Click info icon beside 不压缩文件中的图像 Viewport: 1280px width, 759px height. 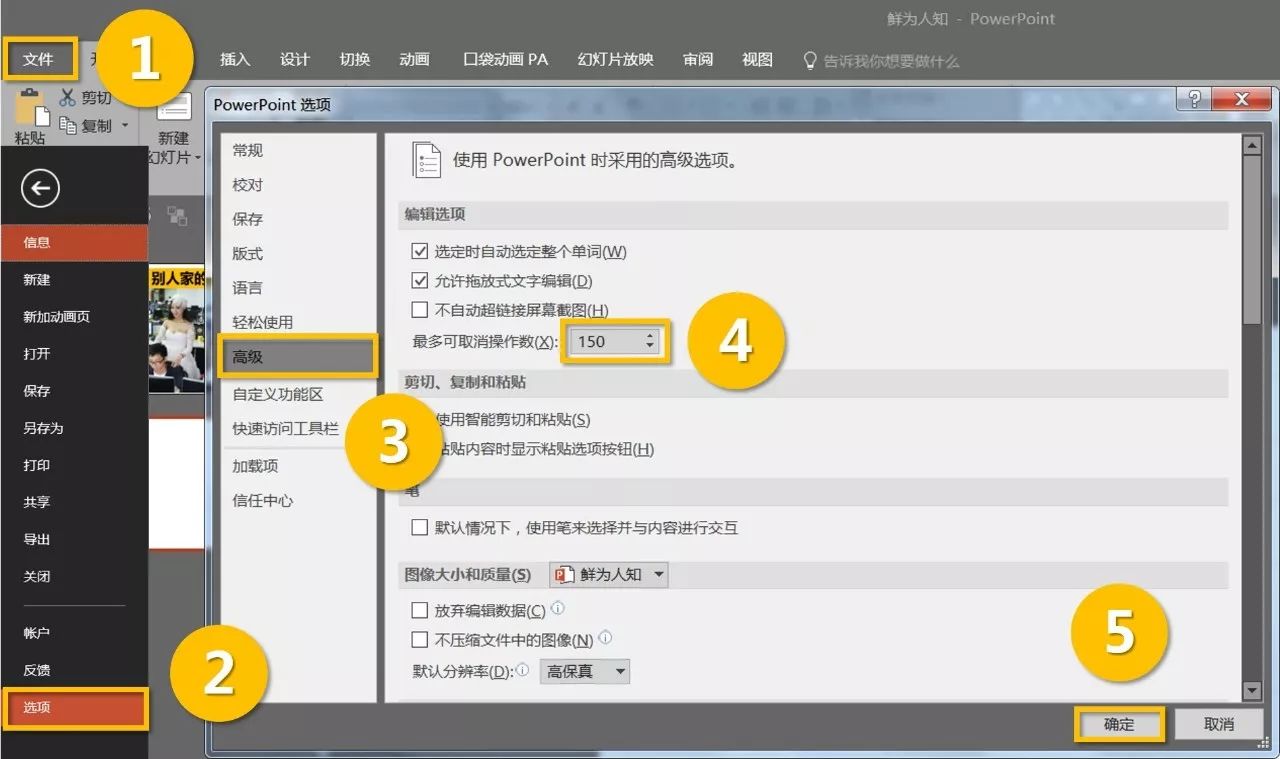click(x=605, y=637)
